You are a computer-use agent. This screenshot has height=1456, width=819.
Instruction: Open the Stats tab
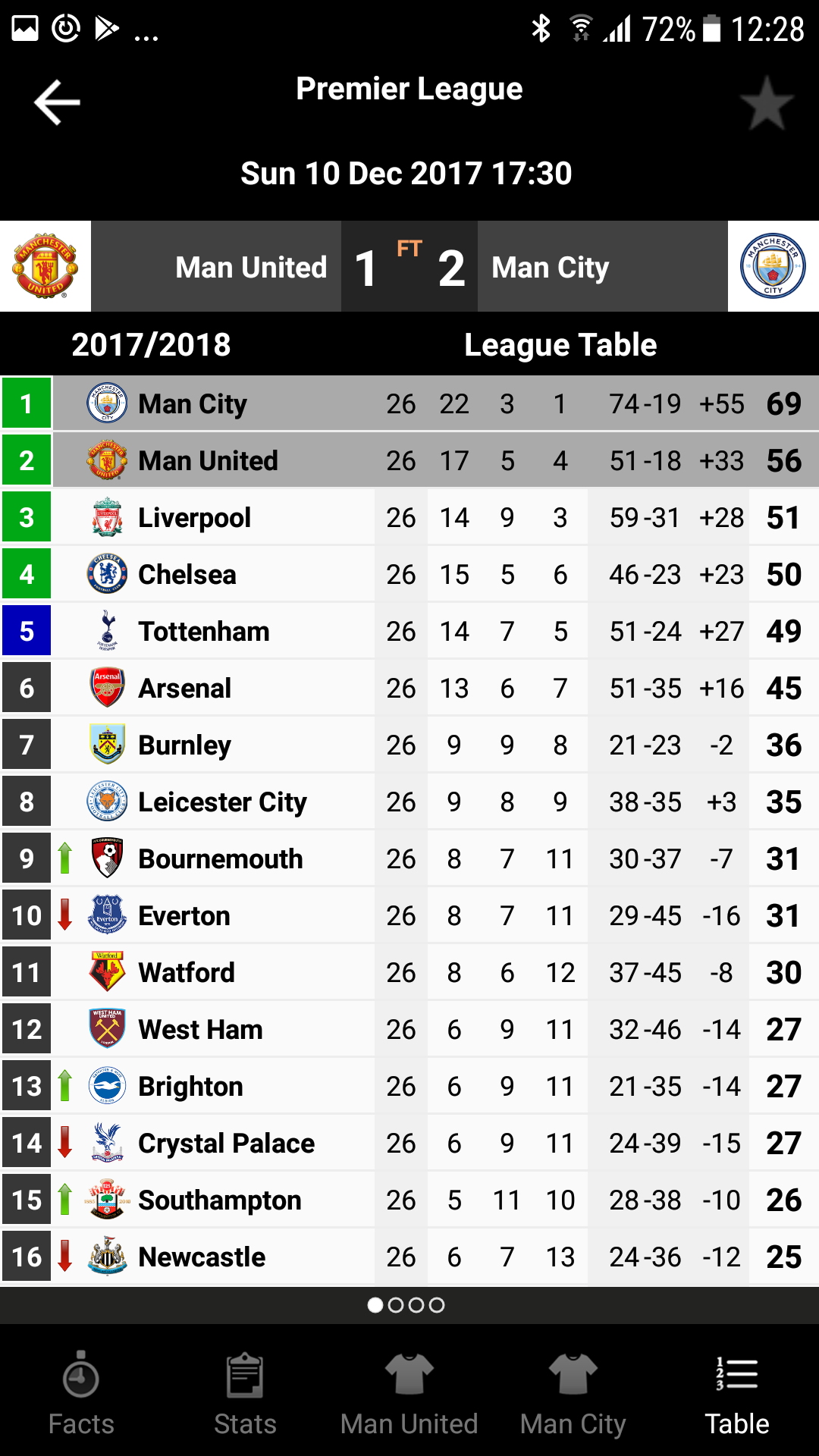245,1394
